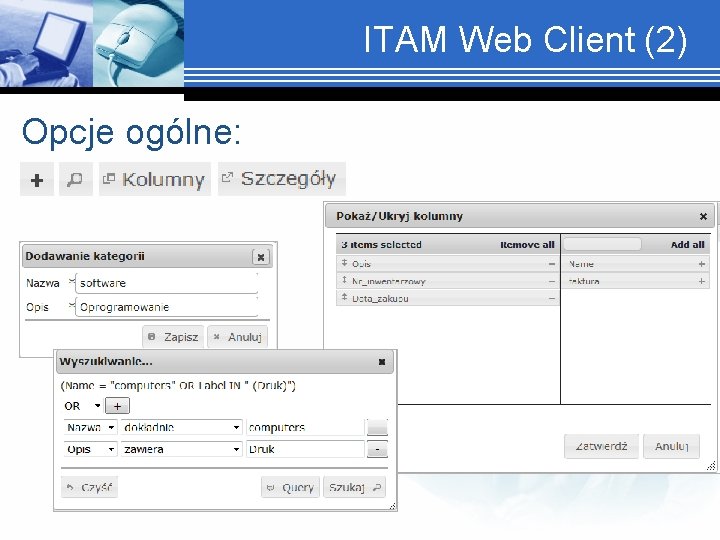Click the Nazwa field containing software
This screenshot has height=540, width=720.
click(x=167, y=283)
